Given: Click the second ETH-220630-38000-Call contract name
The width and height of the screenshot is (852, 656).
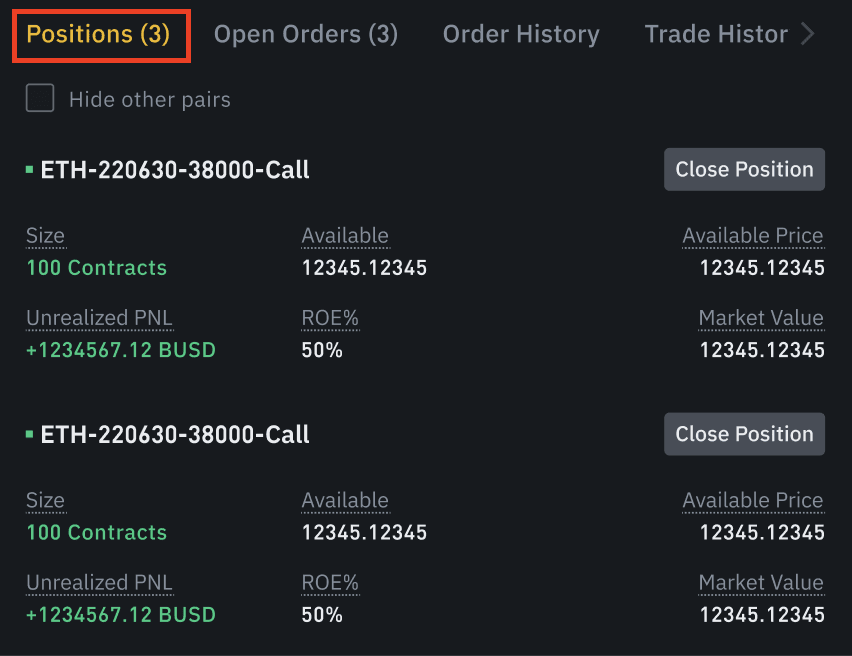Looking at the screenshot, I should (x=175, y=435).
